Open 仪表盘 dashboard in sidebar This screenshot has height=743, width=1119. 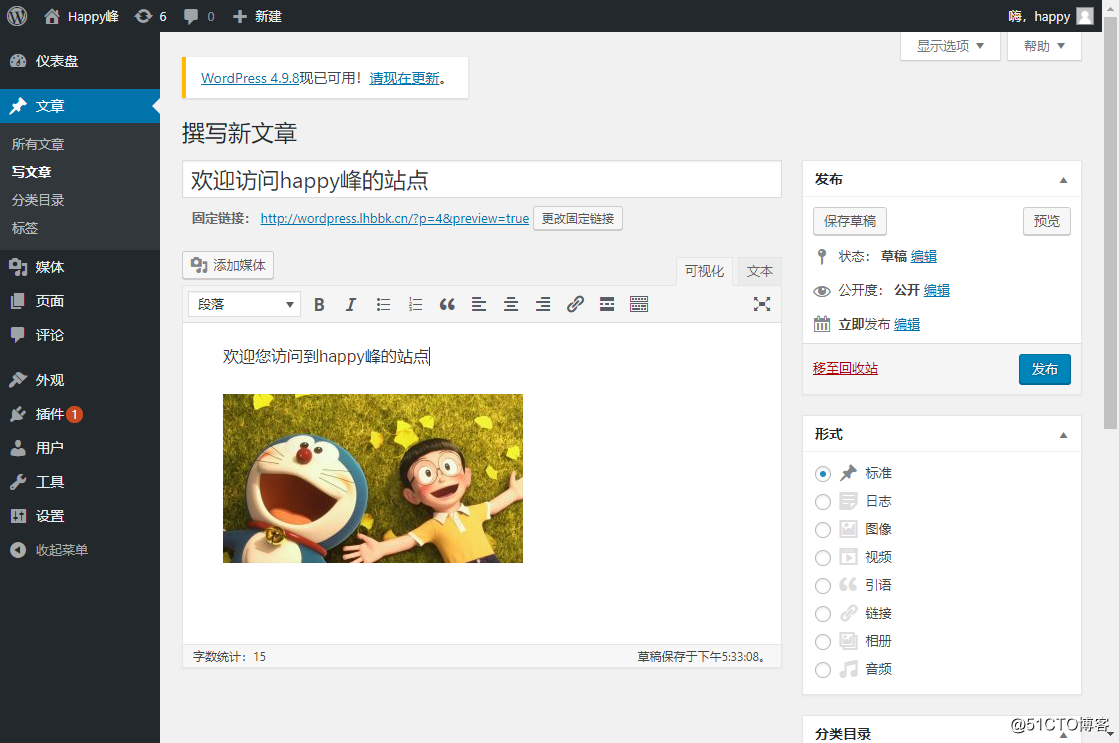(x=80, y=61)
